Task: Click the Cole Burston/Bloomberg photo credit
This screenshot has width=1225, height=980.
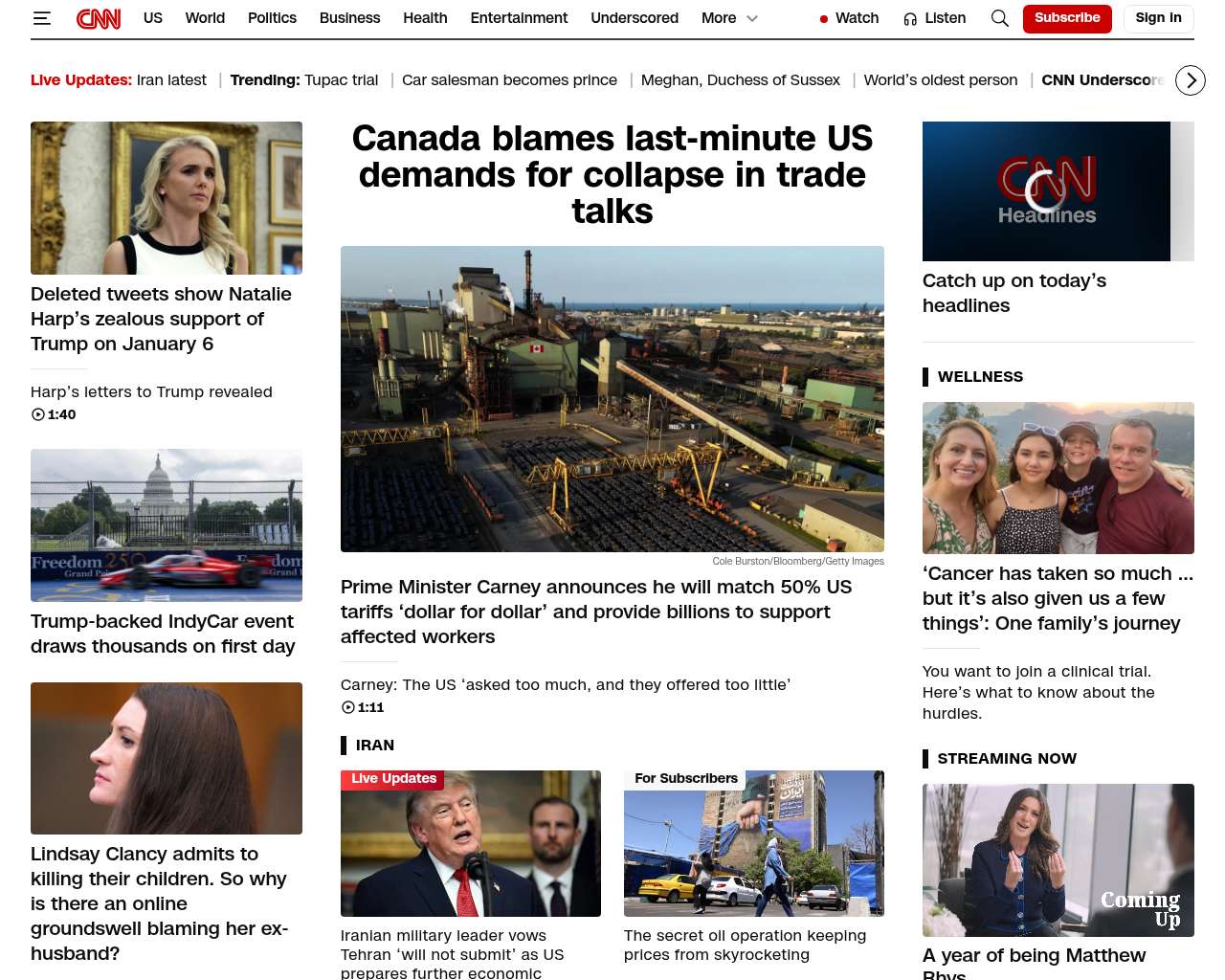Action: pos(798,562)
